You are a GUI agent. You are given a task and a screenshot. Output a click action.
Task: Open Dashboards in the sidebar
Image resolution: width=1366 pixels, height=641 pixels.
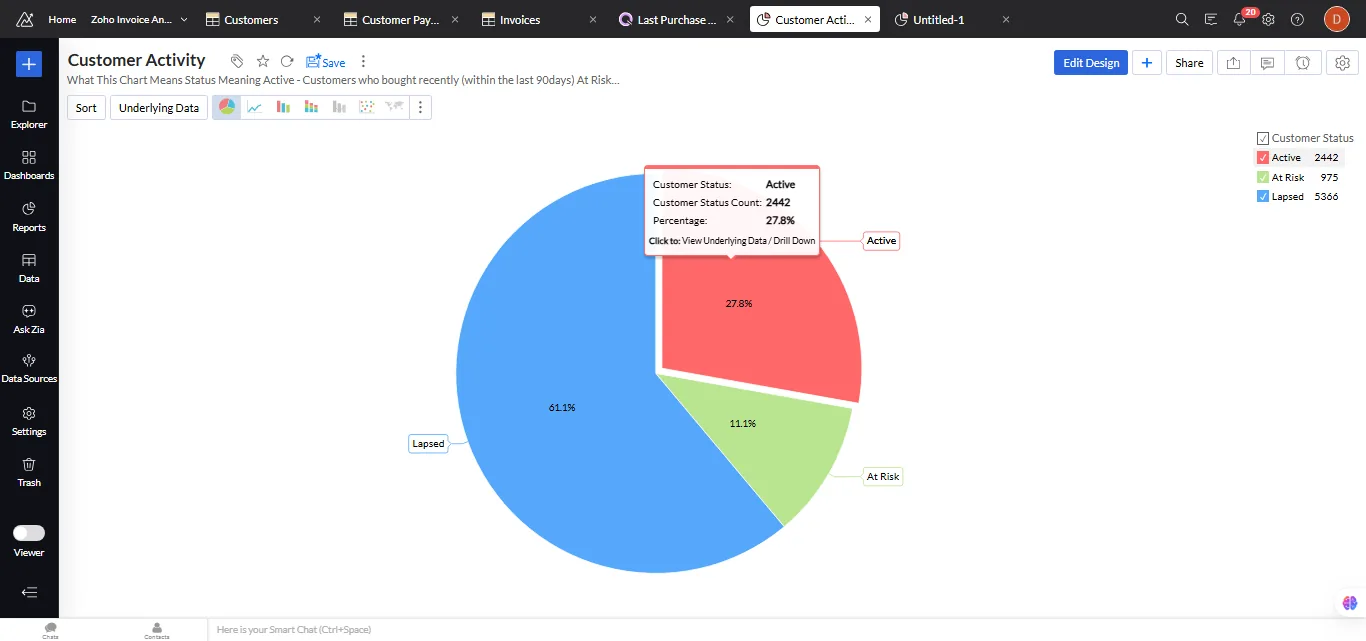29,165
